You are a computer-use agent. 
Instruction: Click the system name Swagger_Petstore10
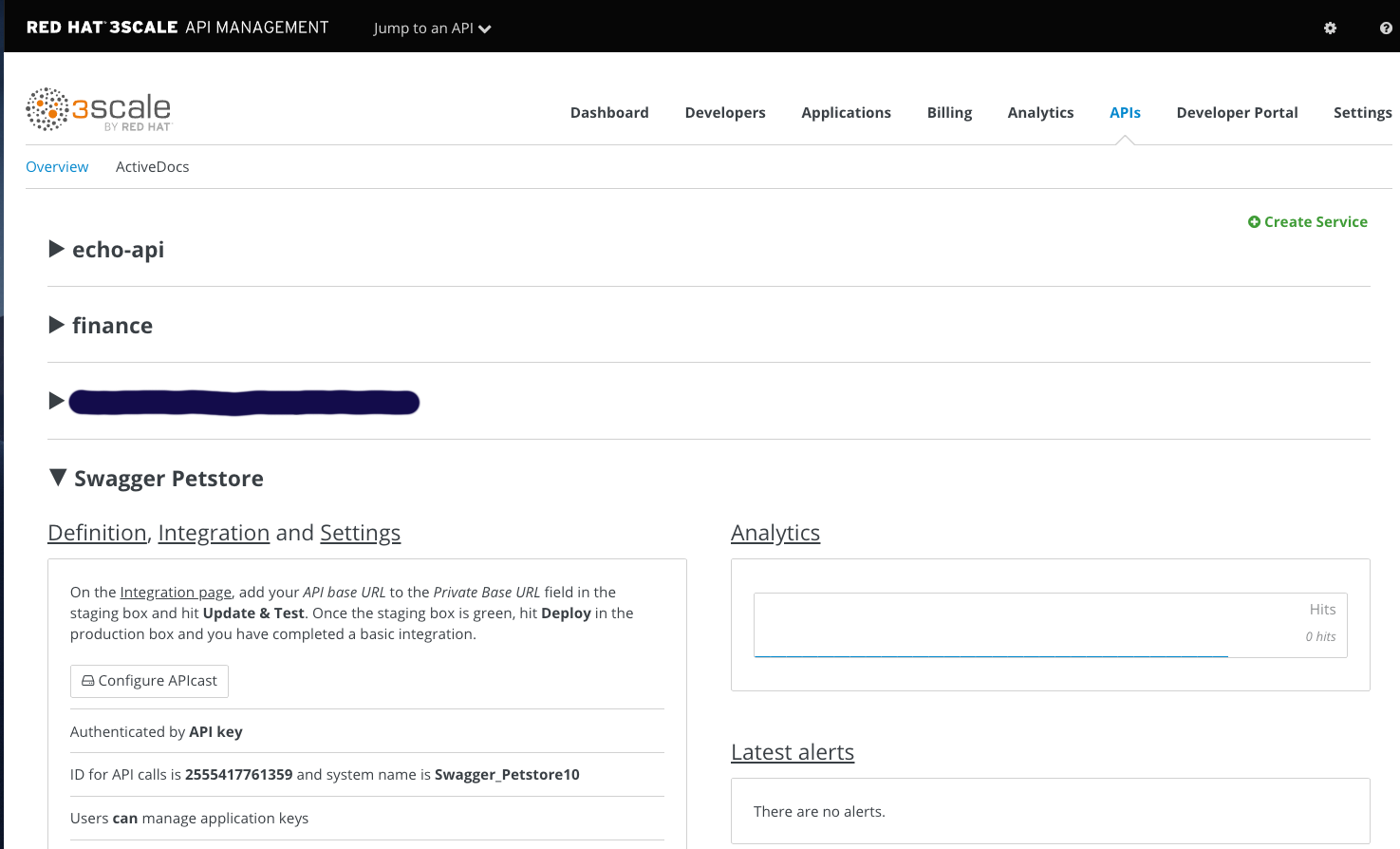tap(507, 775)
